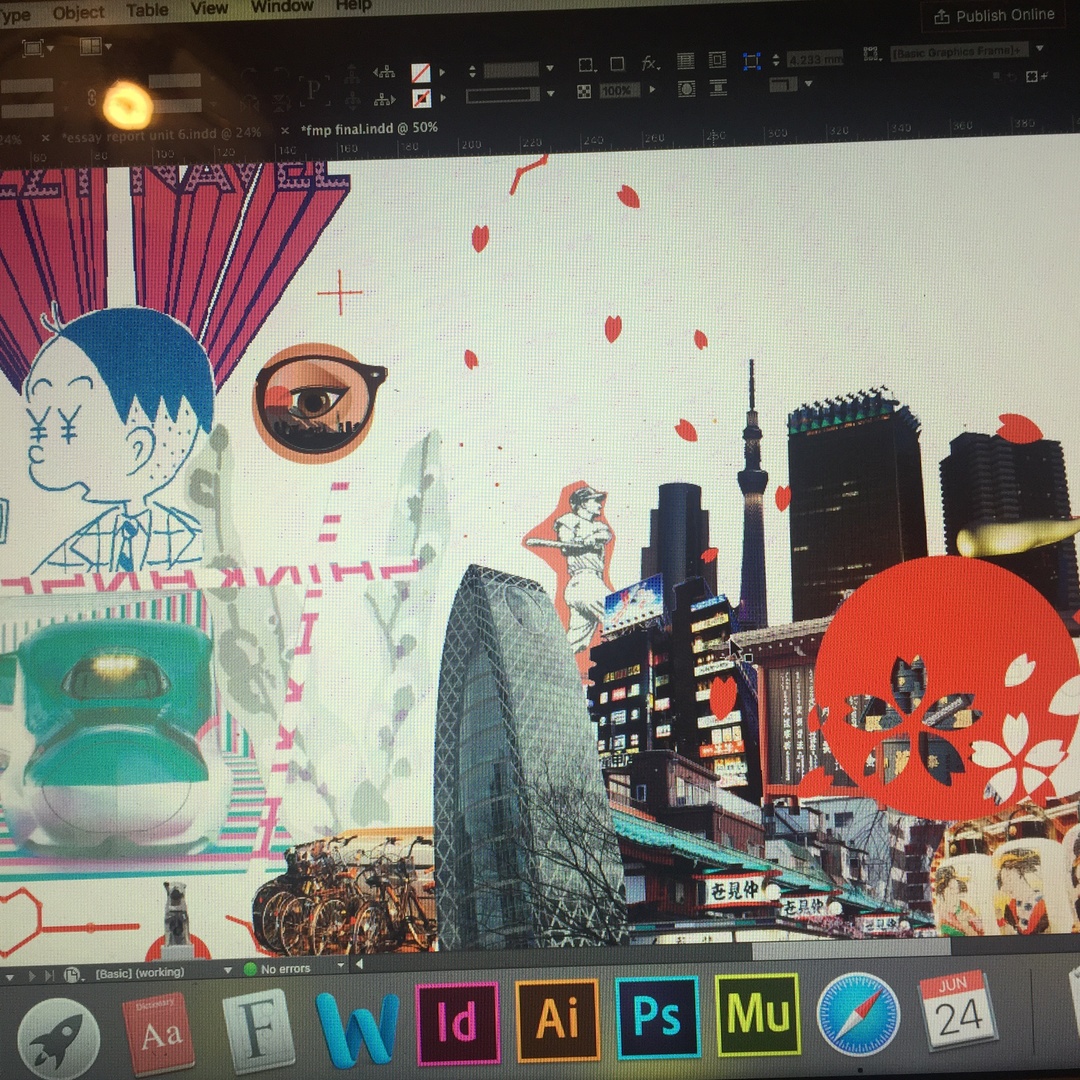Viewport: 1080px width, 1080px height.
Task: Open the corner shape dropdown arrow
Action: point(808,83)
